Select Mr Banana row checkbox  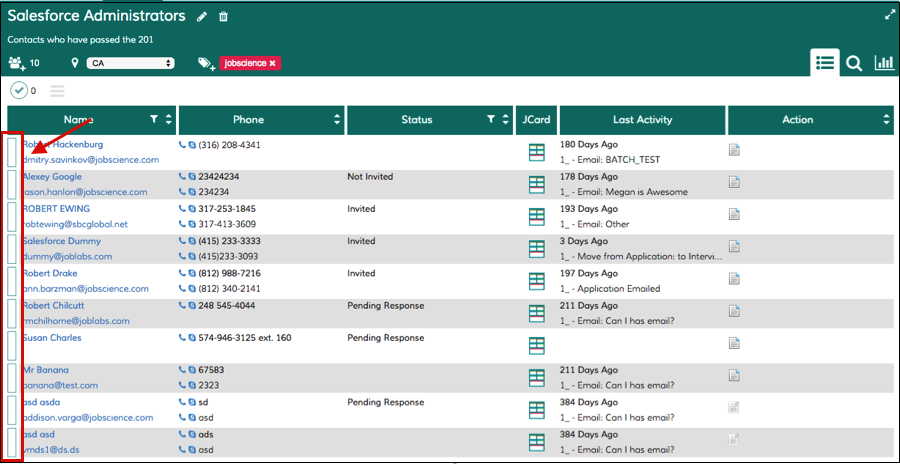coord(11,377)
